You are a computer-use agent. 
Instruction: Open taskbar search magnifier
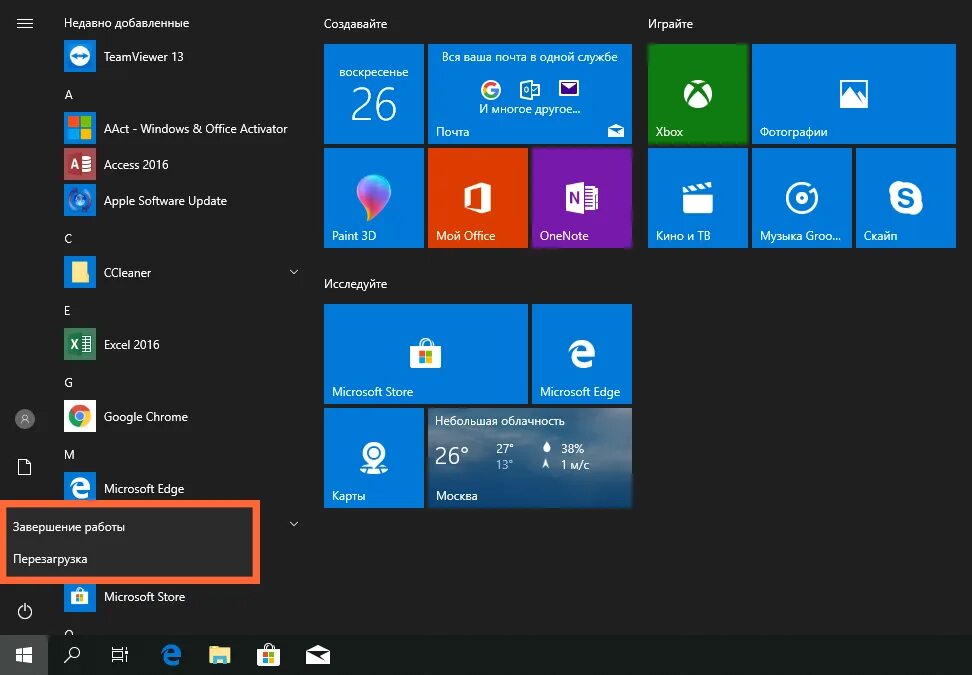(x=72, y=655)
